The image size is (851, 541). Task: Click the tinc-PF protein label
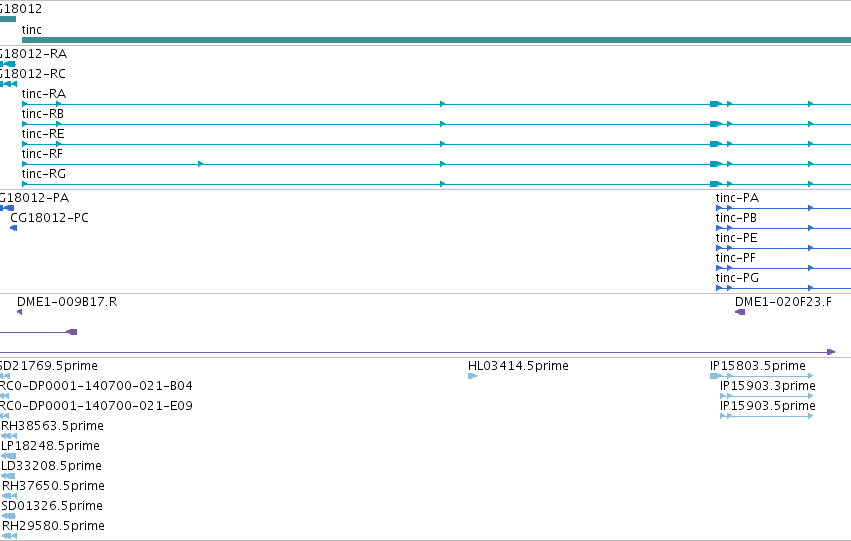pos(735,258)
